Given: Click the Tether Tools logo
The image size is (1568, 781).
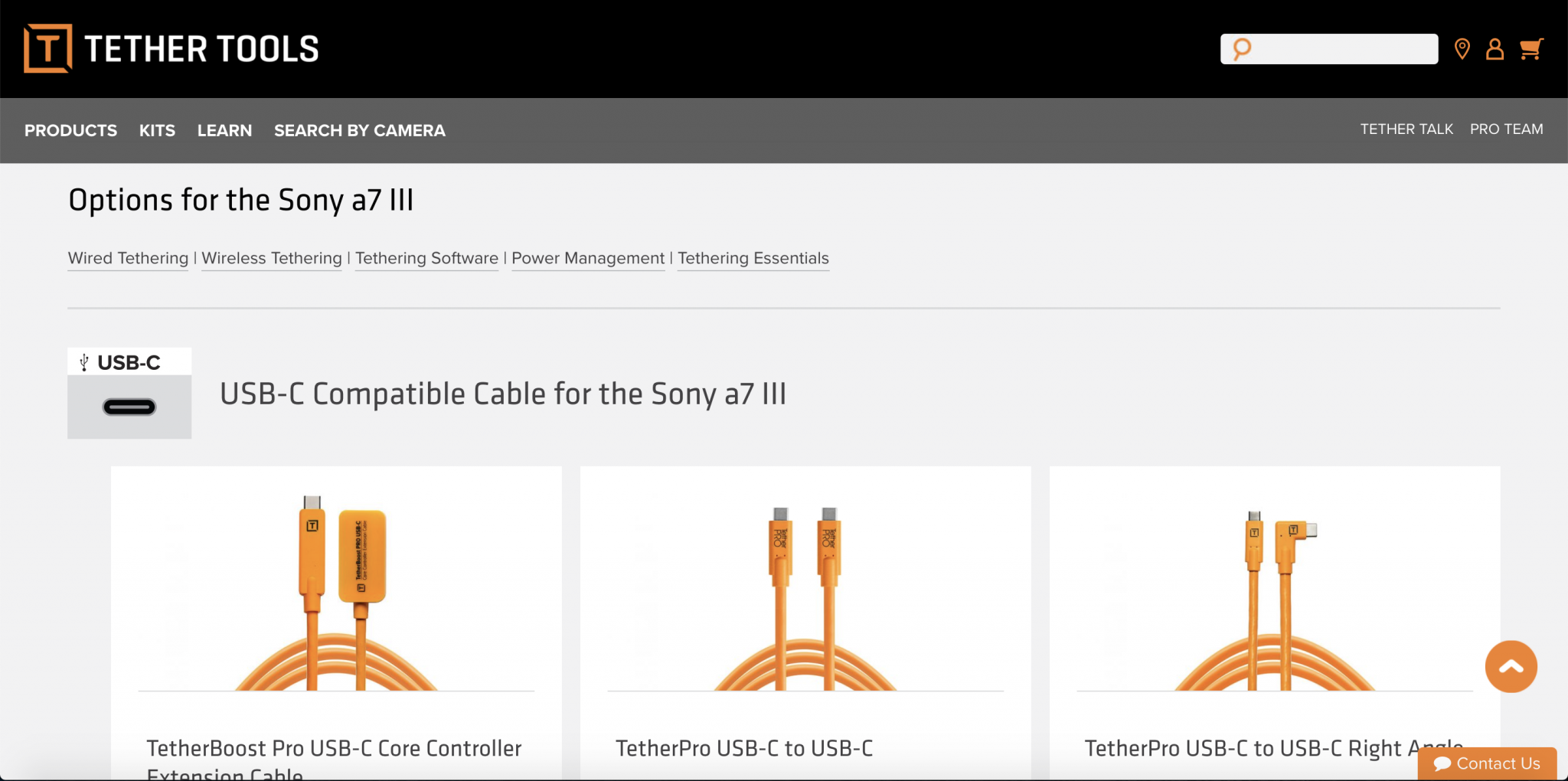Looking at the screenshot, I should (x=171, y=49).
